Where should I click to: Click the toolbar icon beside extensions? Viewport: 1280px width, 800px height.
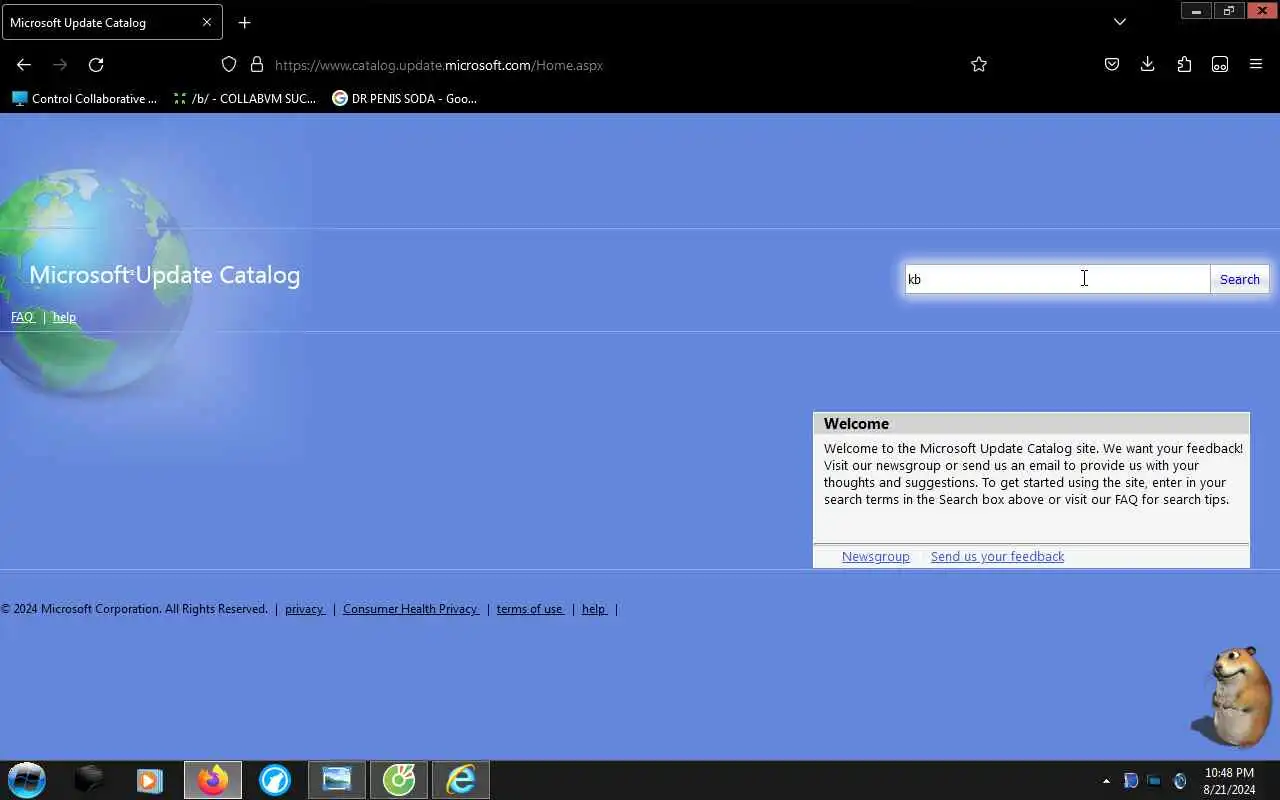(1220, 64)
